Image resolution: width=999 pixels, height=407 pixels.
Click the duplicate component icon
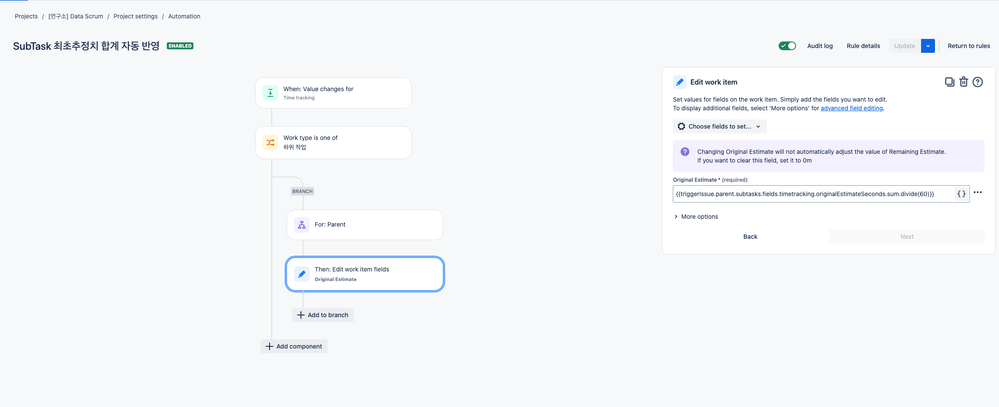point(949,82)
